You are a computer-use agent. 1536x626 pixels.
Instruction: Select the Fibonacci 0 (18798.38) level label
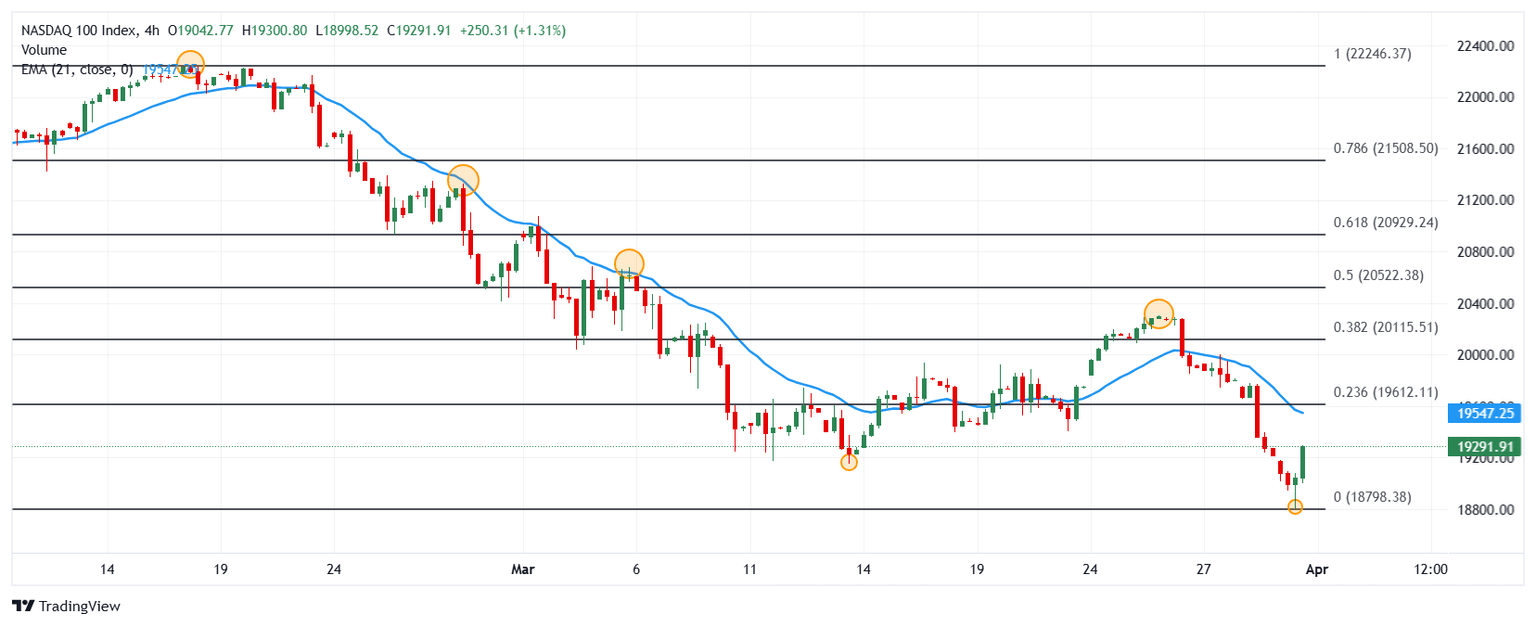1372,496
